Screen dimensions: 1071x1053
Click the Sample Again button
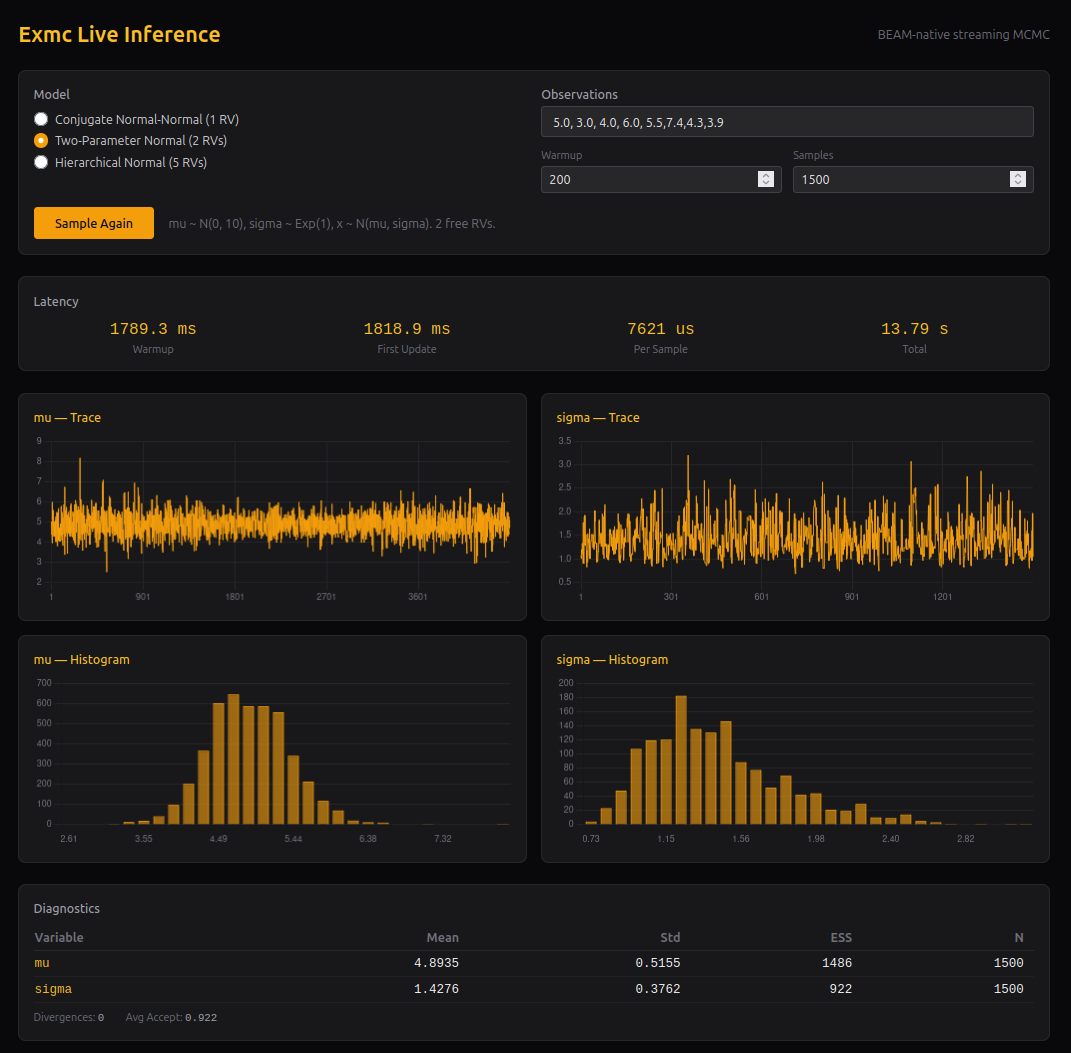(x=94, y=223)
